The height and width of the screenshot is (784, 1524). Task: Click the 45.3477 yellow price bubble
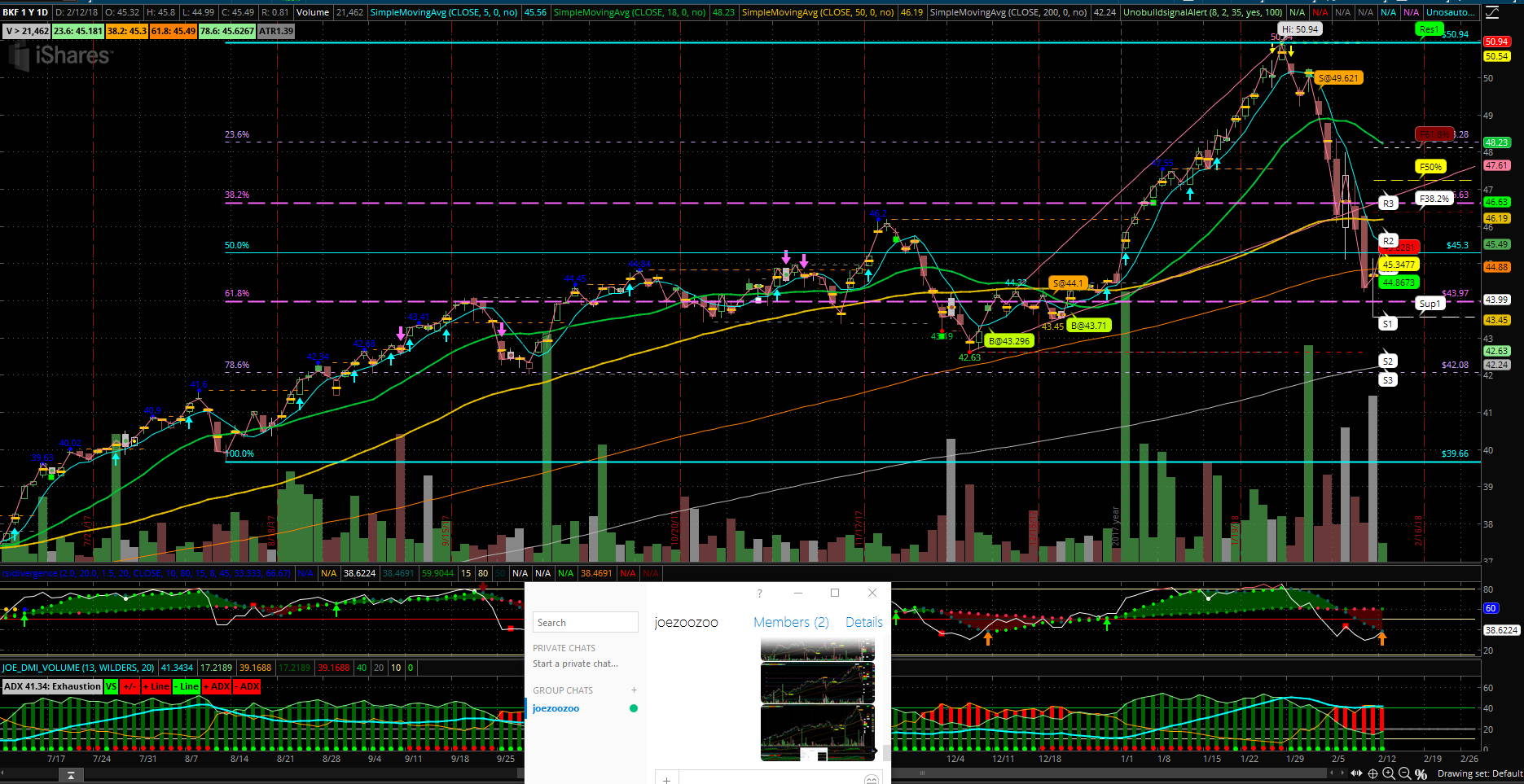coord(1399,265)
